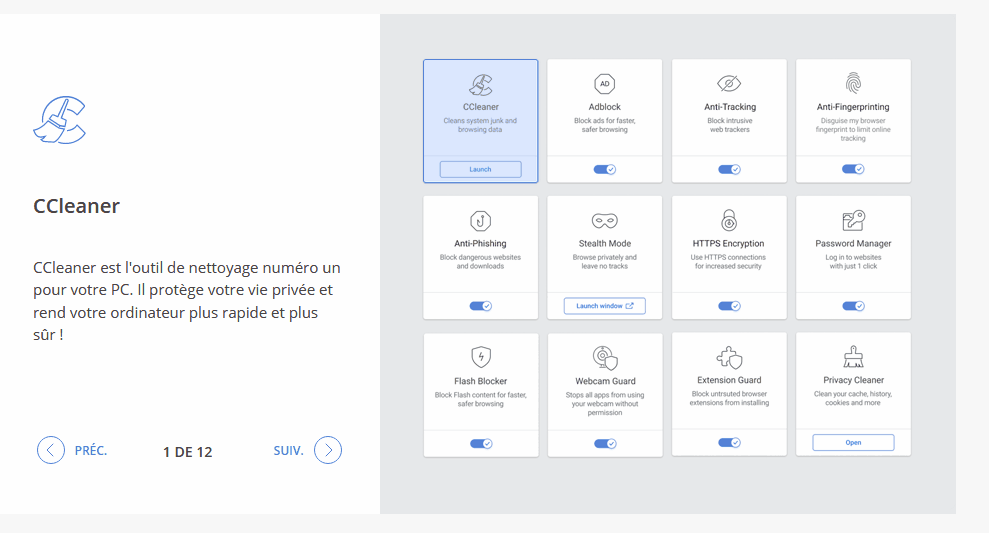
Task: Click the Stealth Mode mask icon
Action: coord(604,221)
